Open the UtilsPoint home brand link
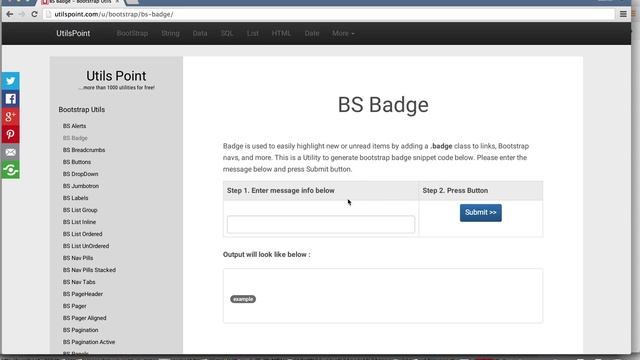This screenshot has height=360, width=640. tap(73, 33)
